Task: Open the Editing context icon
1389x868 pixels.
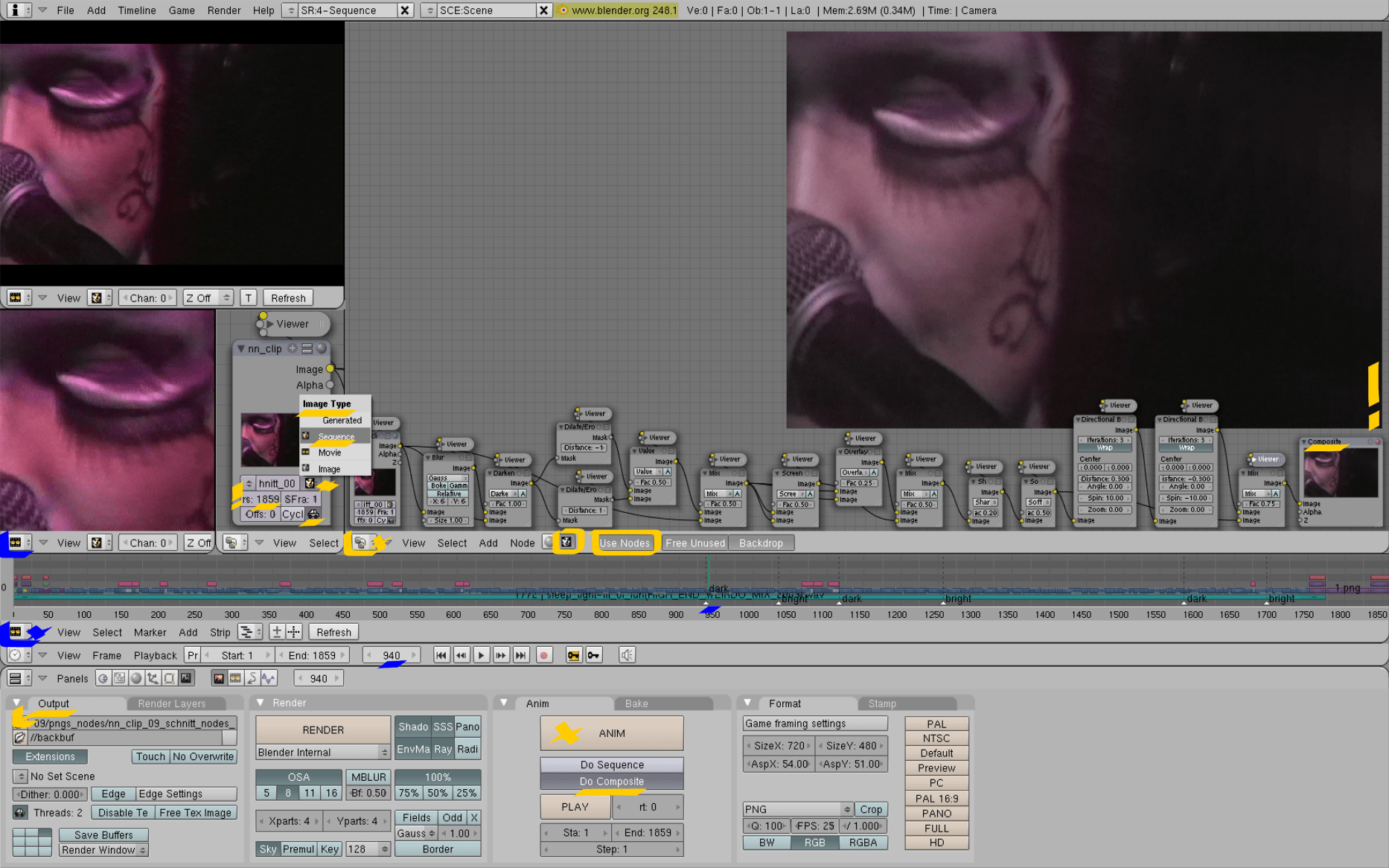Action: 169,678
